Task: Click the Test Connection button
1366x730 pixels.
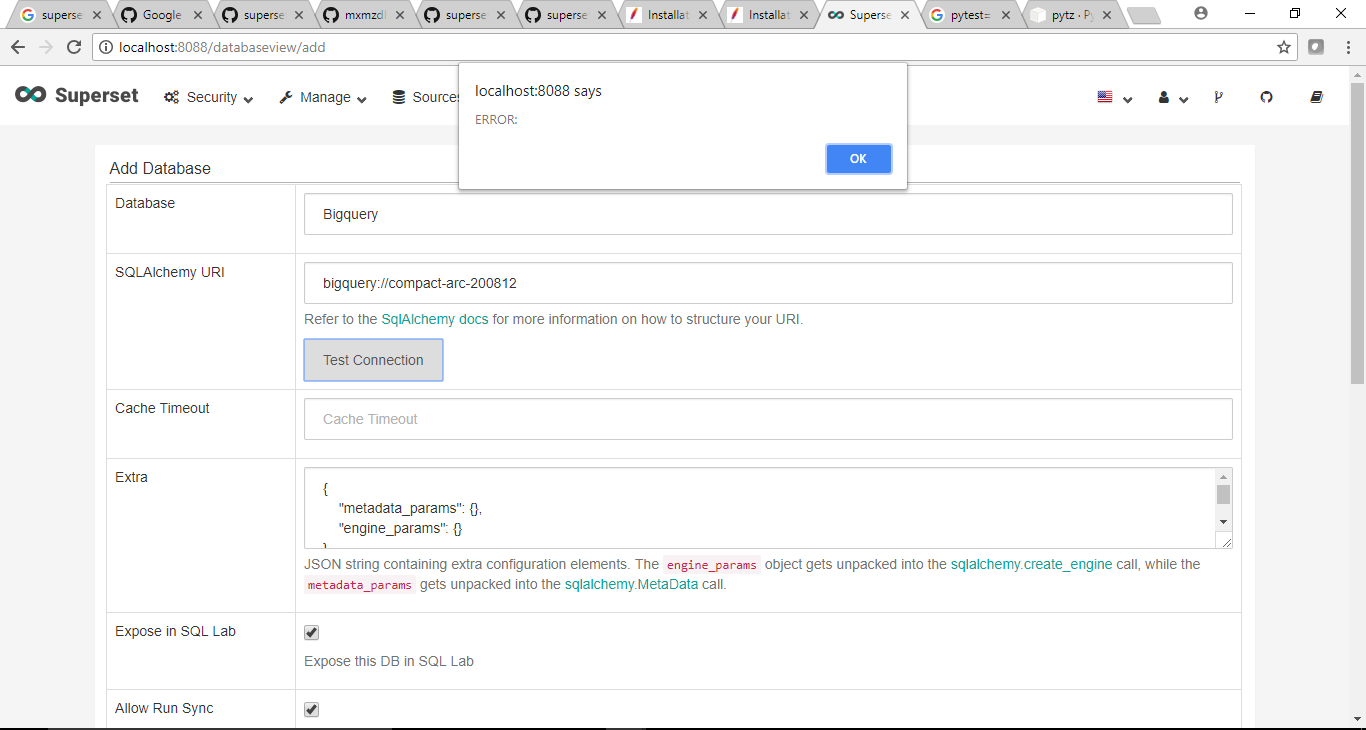Action: (x=373, y=360)
